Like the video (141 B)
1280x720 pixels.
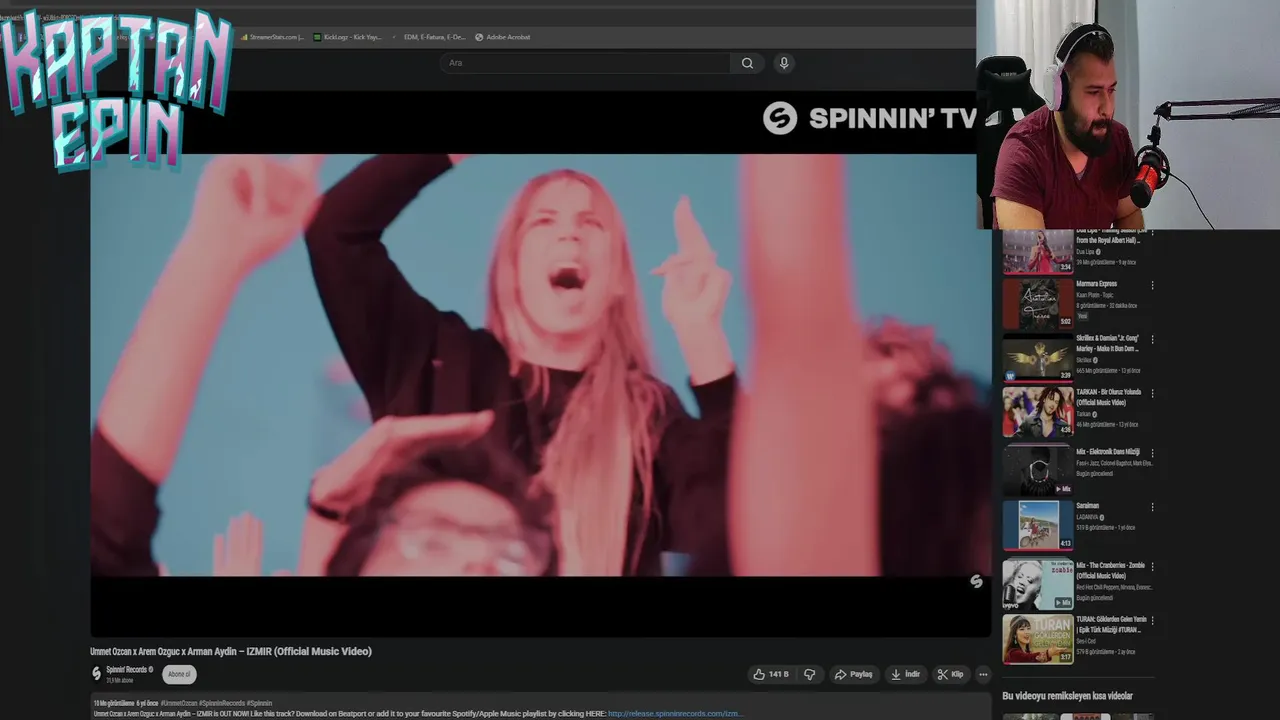(x=772, y=674)
